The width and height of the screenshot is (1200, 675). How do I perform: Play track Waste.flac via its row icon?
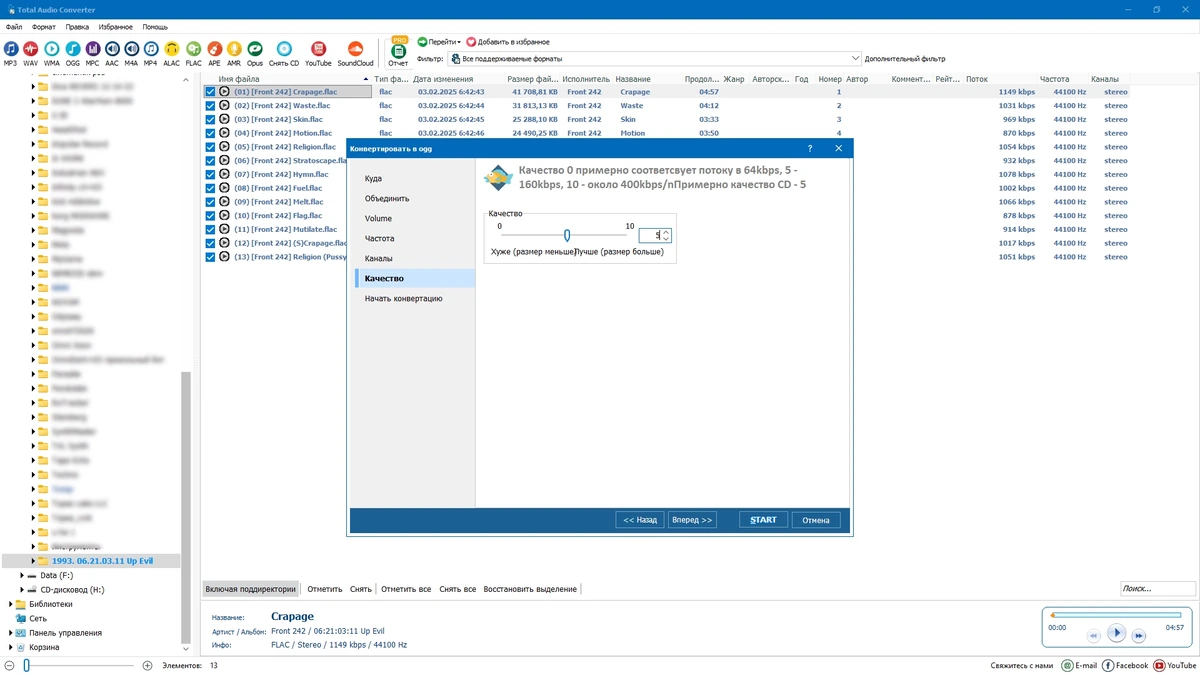(x=224, y=106)
